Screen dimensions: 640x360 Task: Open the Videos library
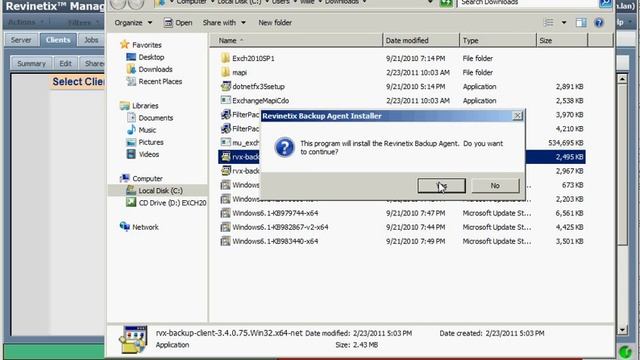149,155
